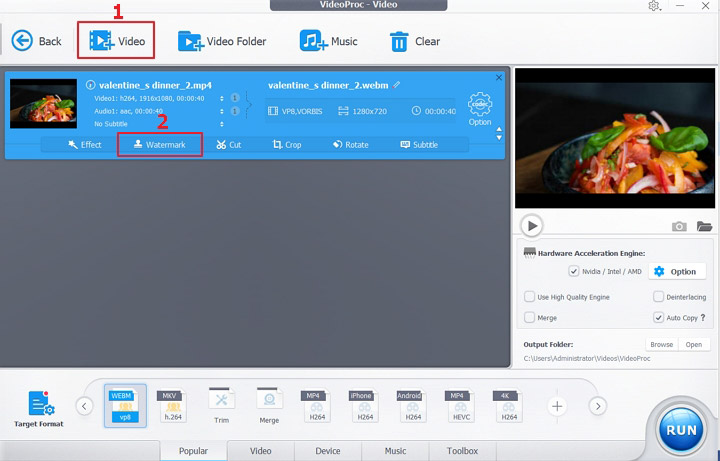Expand the No Subtitle selector

[222, 124]
